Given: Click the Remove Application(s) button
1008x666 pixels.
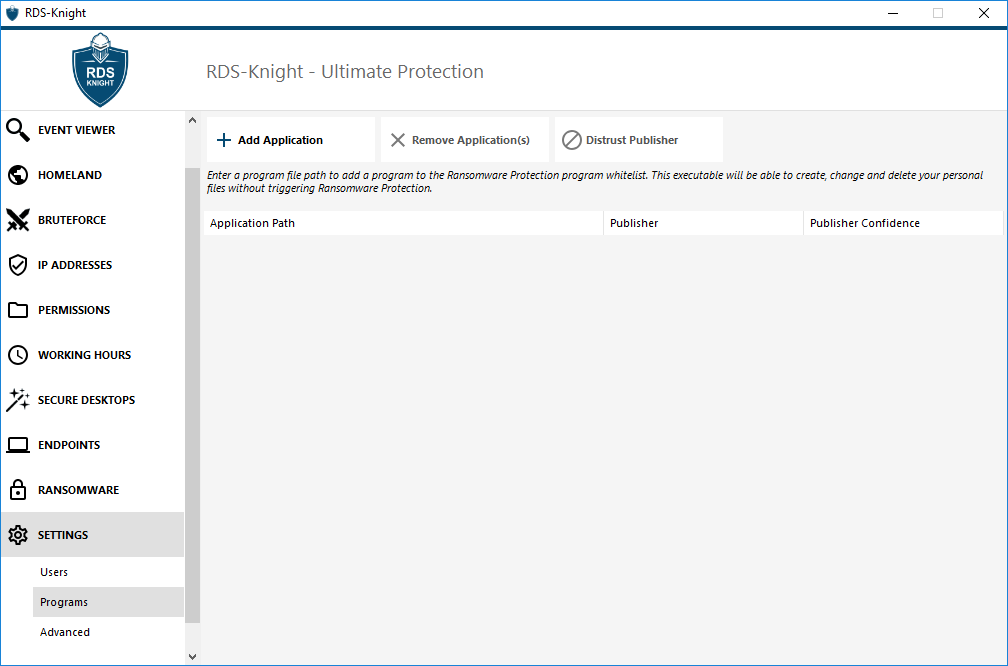Looking at the screenshot, I should [x=464, y=140].
